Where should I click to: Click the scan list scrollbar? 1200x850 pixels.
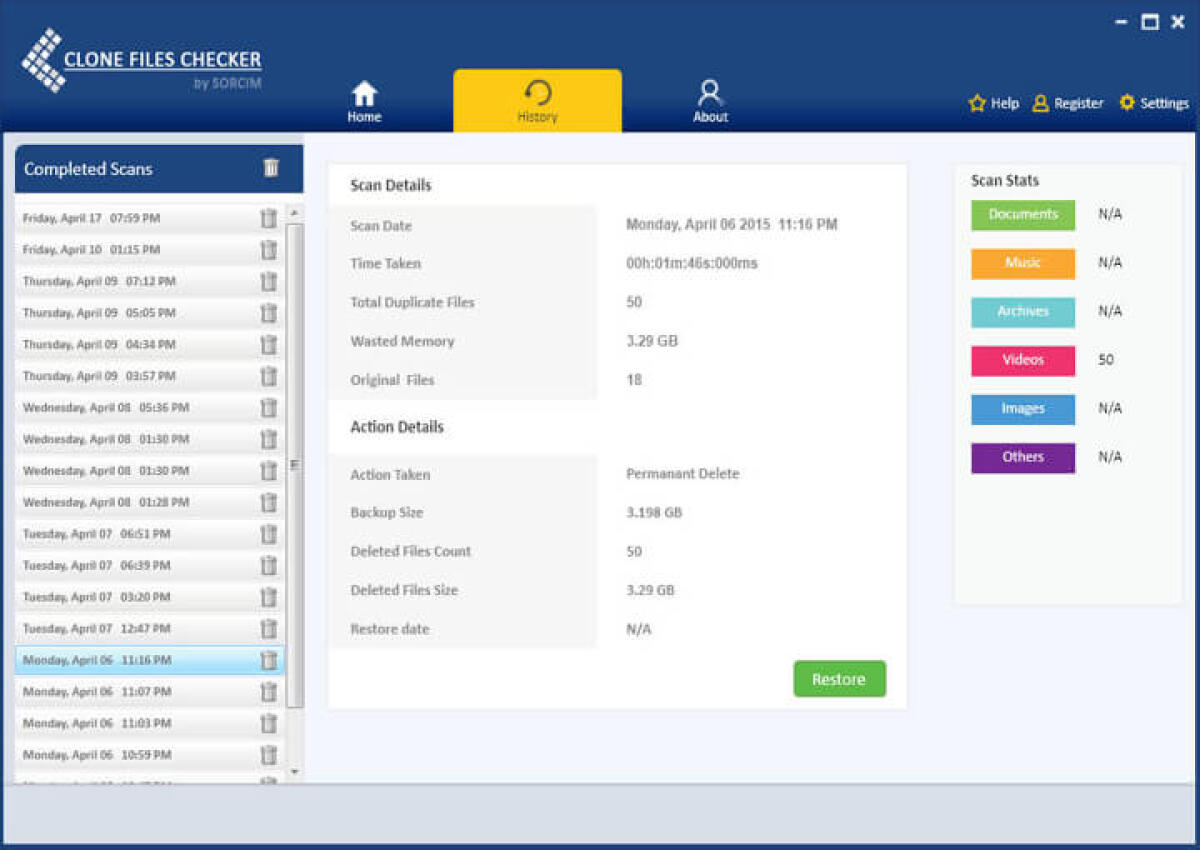[x=293, y=464]
